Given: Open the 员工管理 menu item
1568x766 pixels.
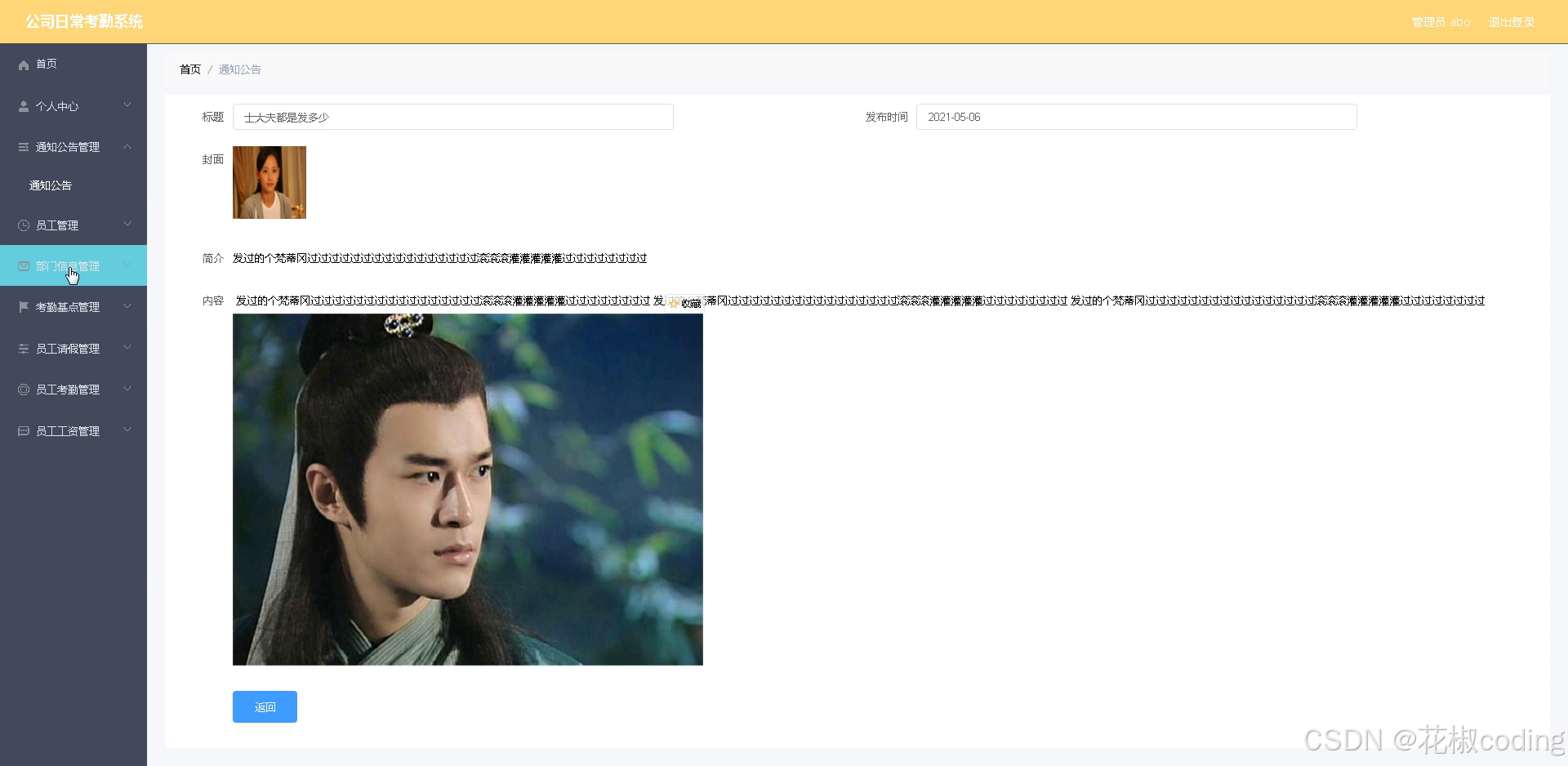Looking at the screenshot, I should 73,225.
